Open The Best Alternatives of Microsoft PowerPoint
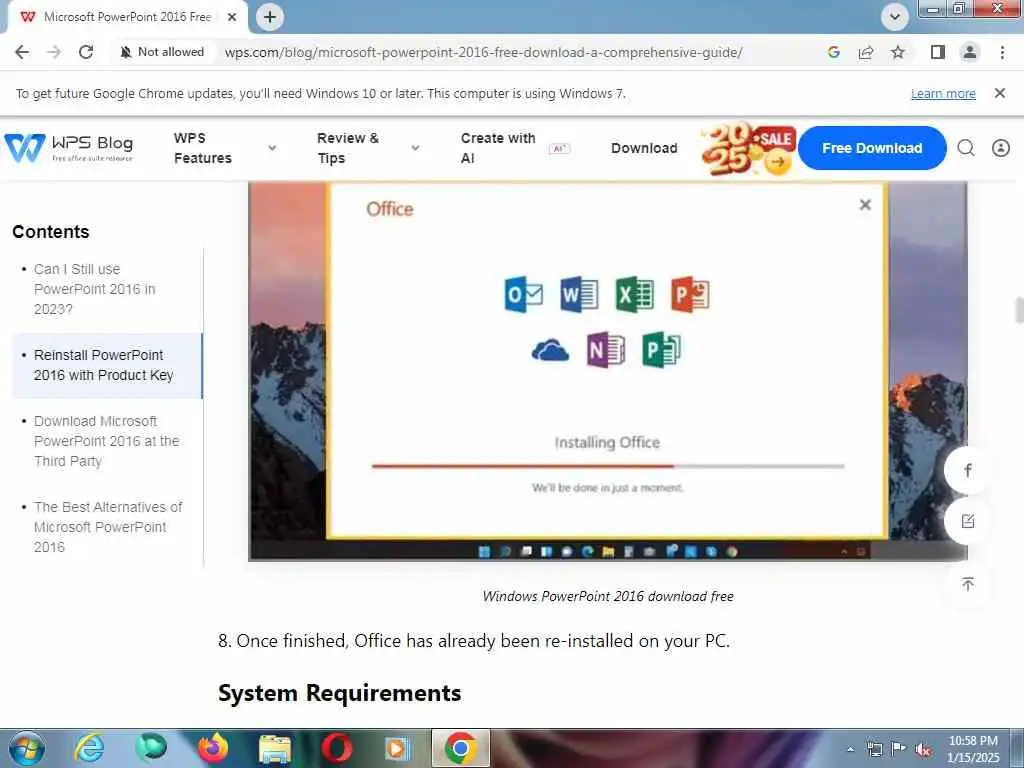The height and width of the screenshot is (768, 1024). tap(108, 527)
